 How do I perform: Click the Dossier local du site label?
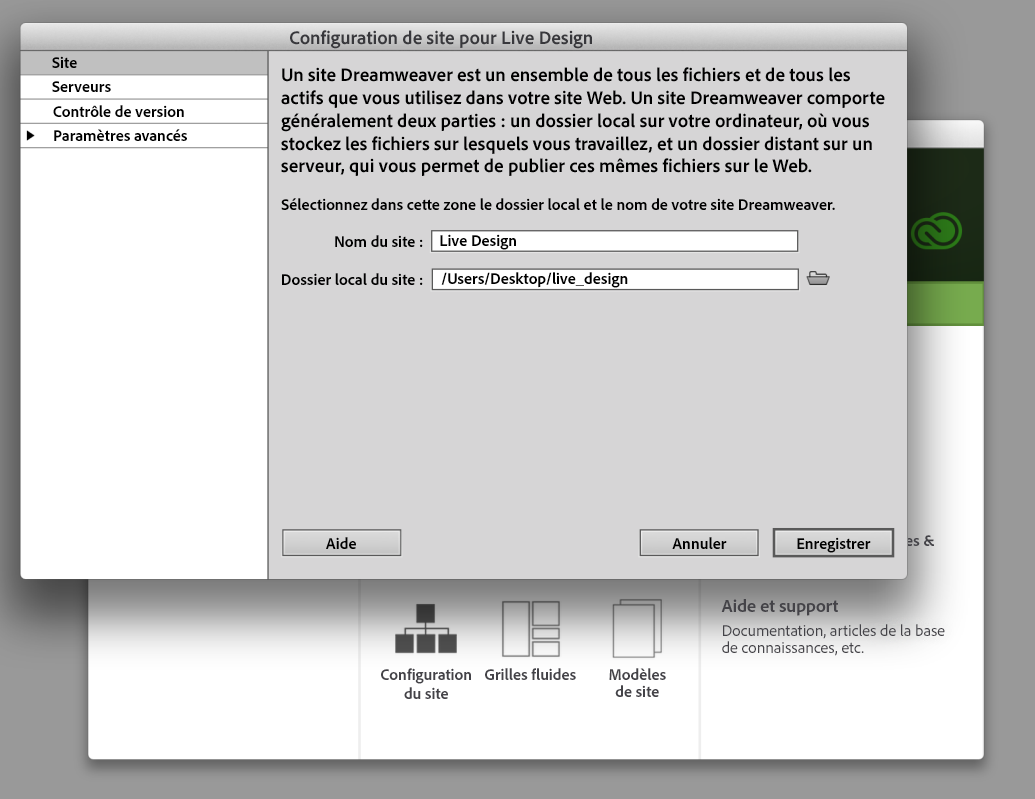(x=352, y=279)
